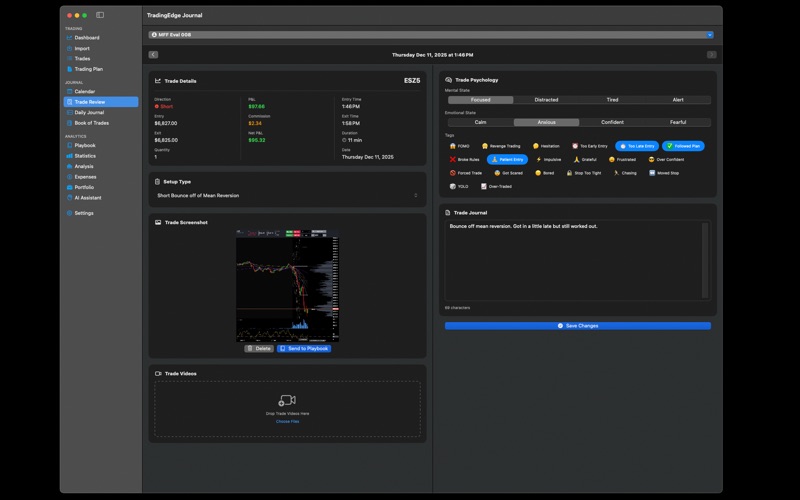Select Alert mental state

click(x=678, y=100)
